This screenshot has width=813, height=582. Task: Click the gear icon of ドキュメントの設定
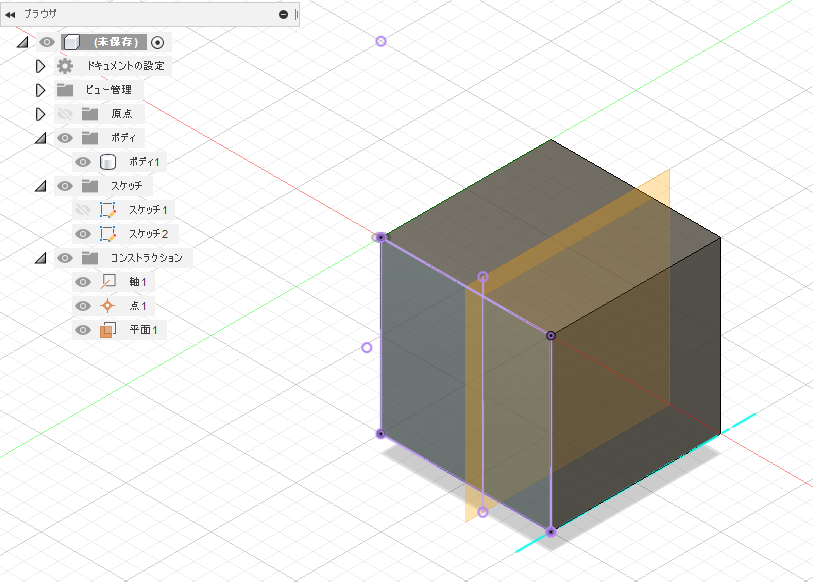65,66
